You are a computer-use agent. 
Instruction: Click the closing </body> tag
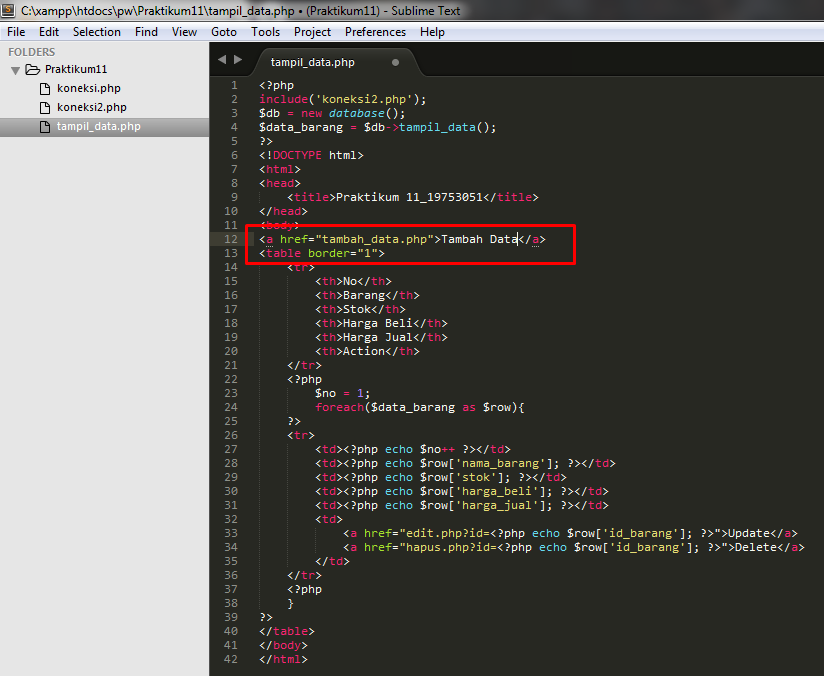(x=283, y=646)
